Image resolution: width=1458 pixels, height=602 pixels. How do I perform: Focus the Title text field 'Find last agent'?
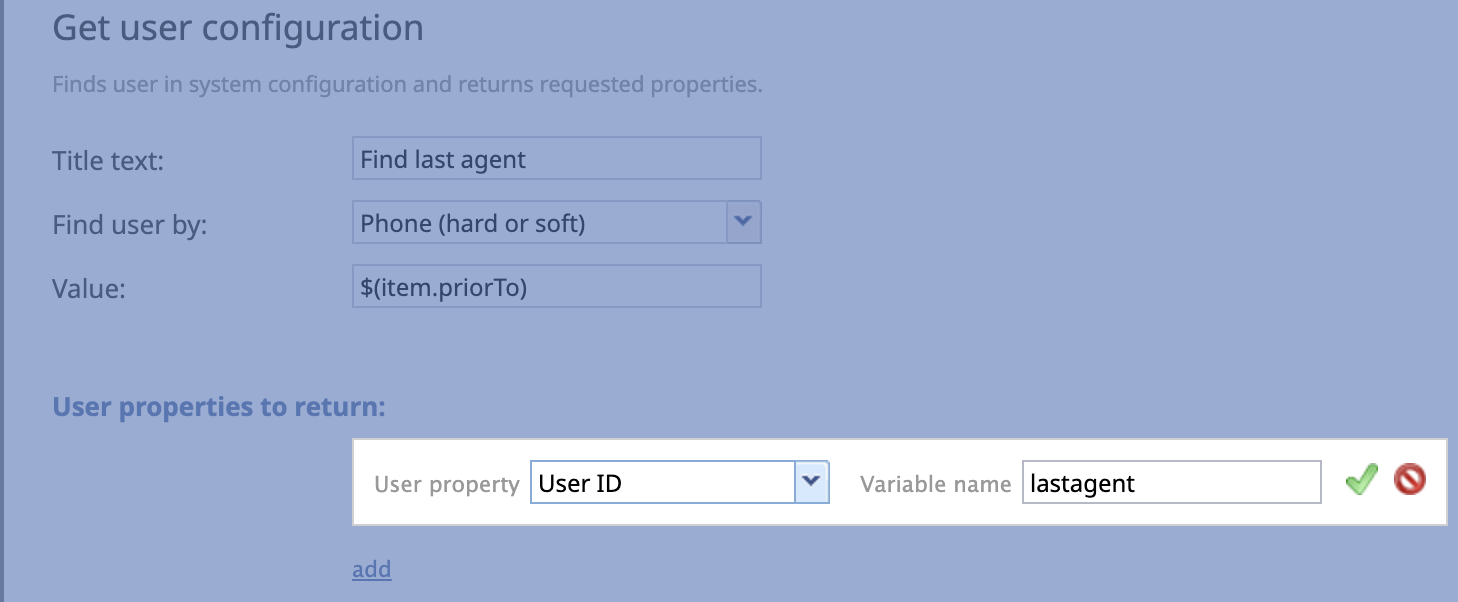coord(557,159)
